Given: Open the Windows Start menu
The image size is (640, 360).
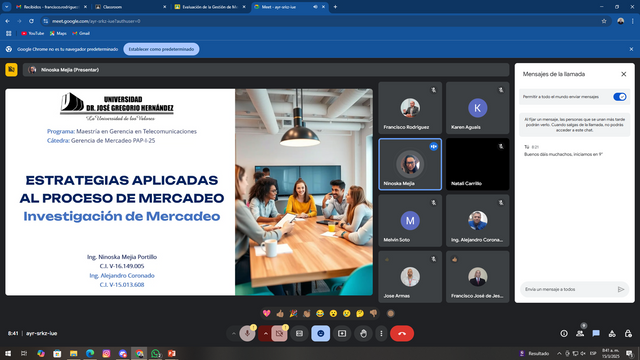Looking at the screenshot, I should tap(8, 353).
